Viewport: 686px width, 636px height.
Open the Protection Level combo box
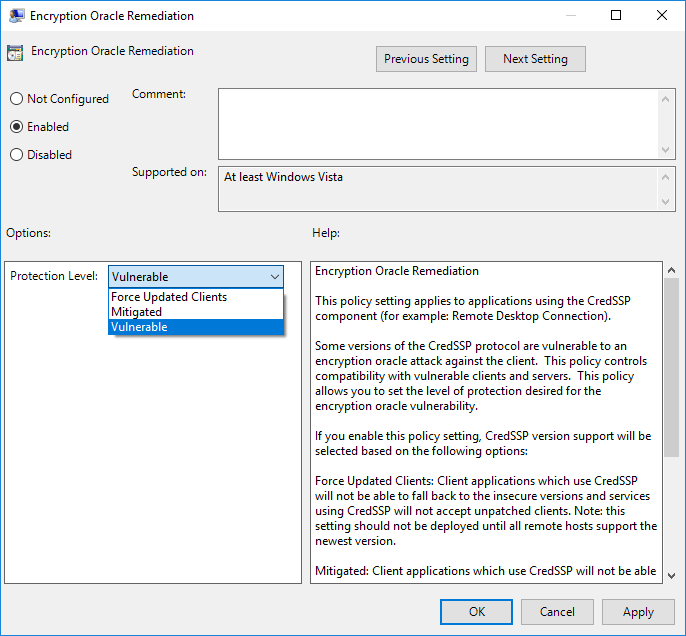tap(196, 277)
